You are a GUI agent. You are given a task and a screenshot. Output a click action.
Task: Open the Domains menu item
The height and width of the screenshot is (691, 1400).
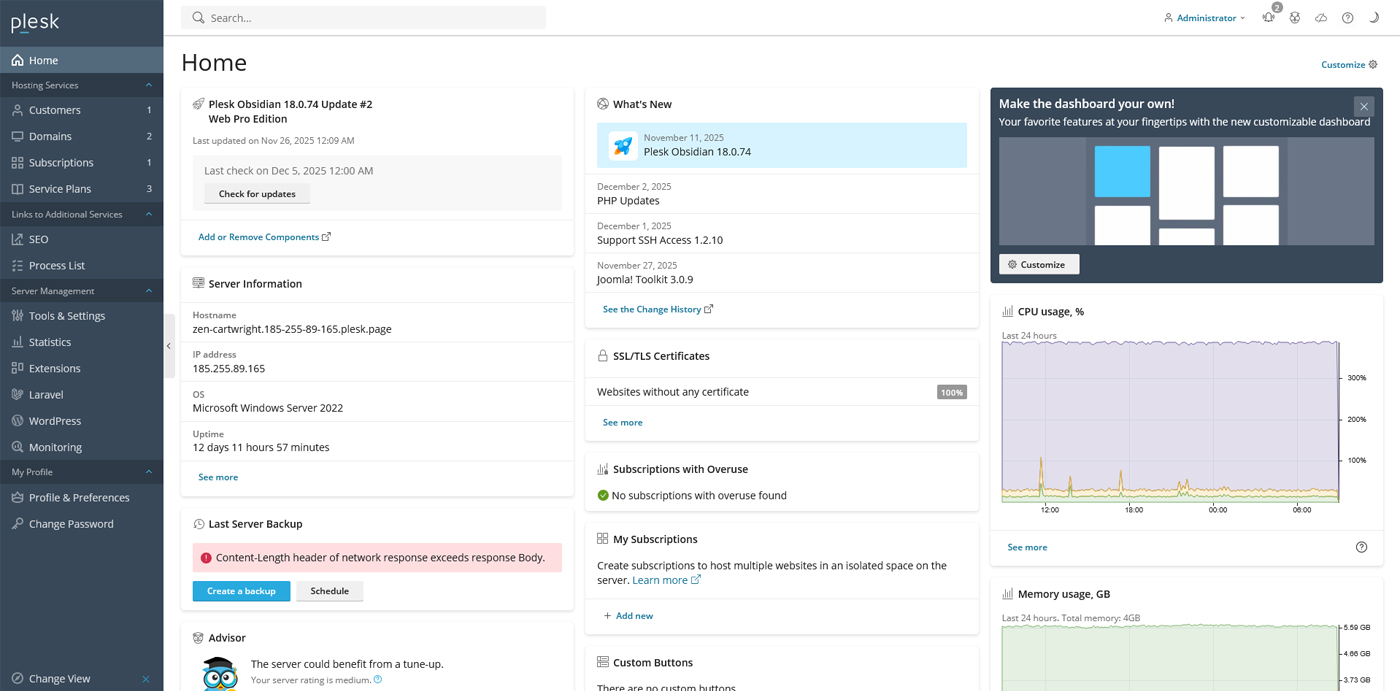[x=50, y=136]
